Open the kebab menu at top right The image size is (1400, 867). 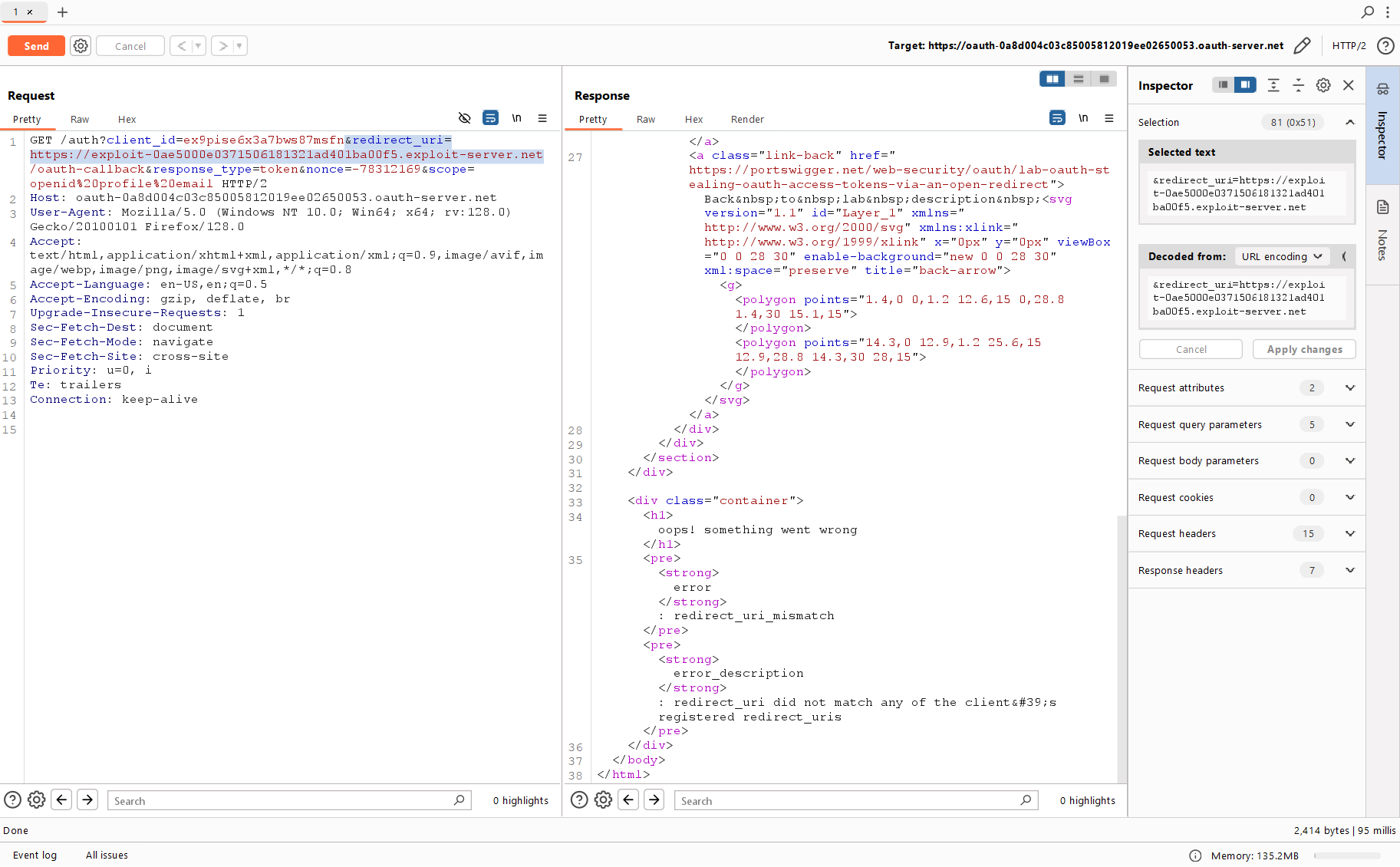1387,12
